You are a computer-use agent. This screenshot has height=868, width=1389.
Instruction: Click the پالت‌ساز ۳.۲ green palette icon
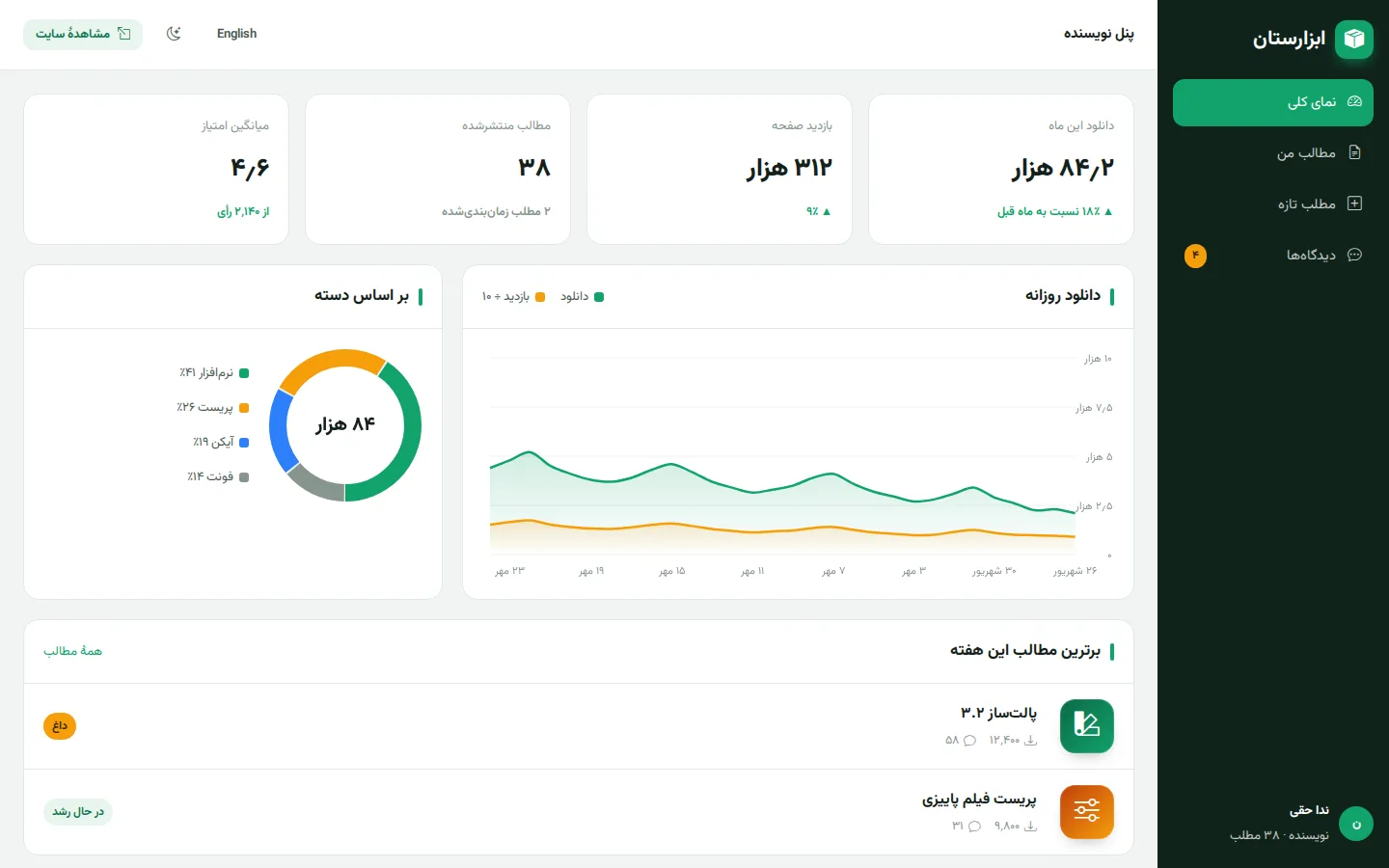(x=1087, y=726)
